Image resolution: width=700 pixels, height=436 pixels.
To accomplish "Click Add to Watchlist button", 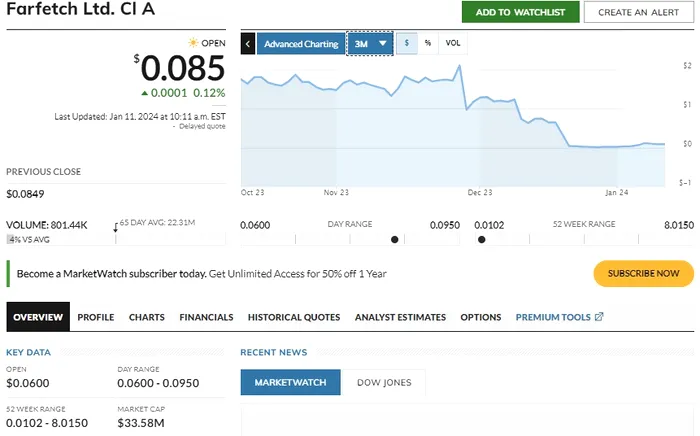I will click(x=520, y=12).
